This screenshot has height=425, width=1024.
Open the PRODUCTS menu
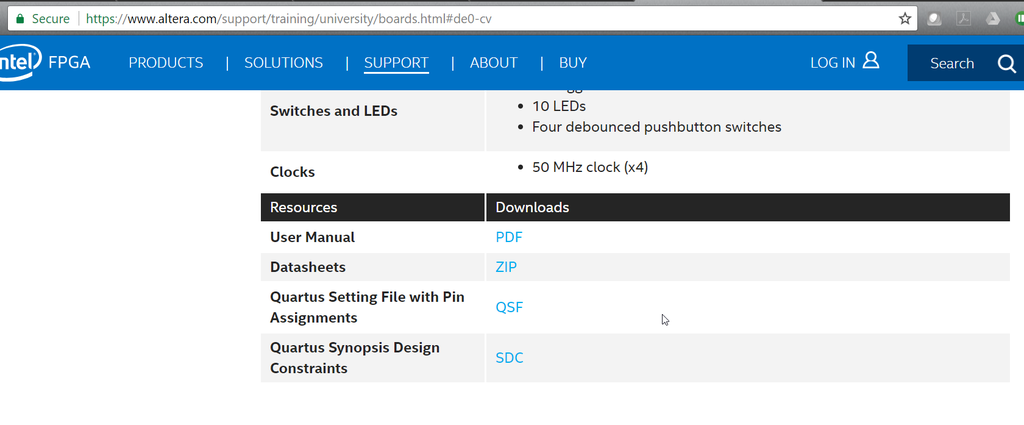click(166, 63)
